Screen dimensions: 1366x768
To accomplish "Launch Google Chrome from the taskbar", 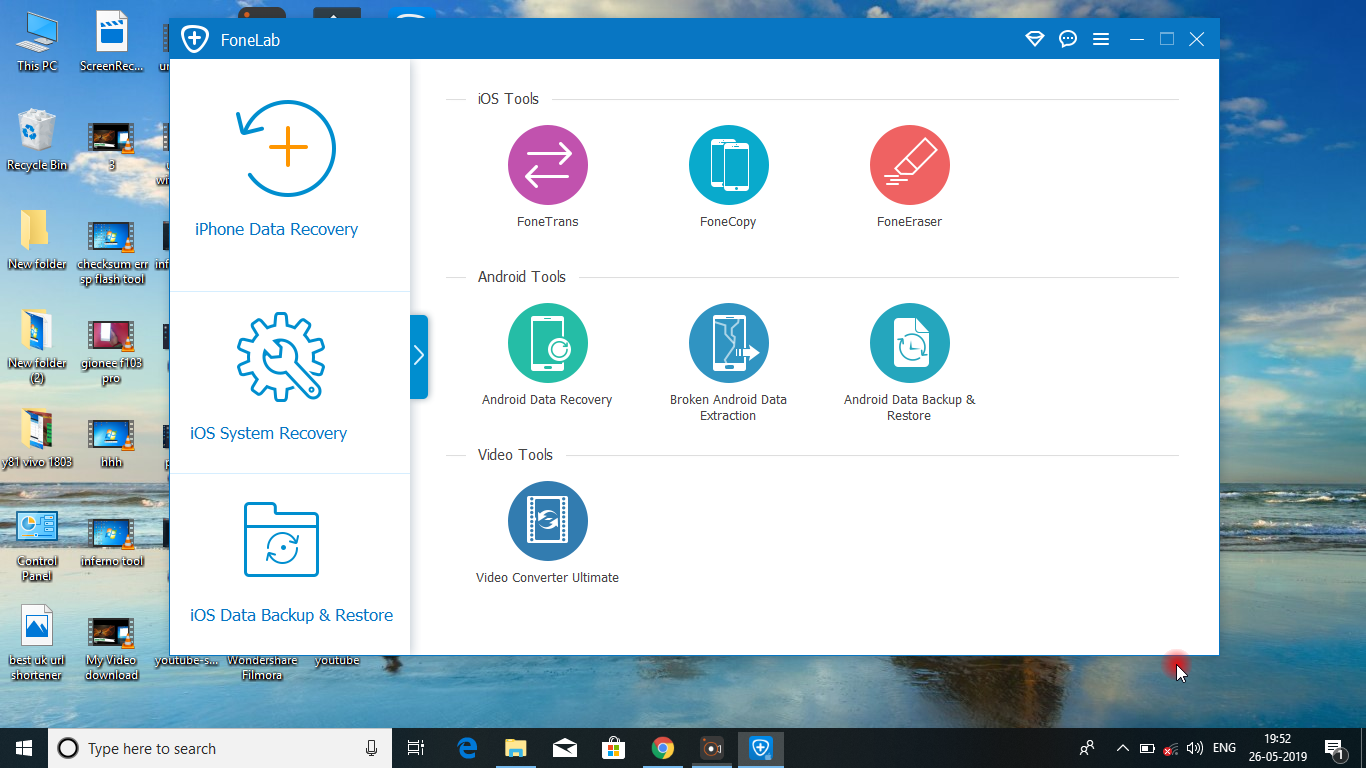I will coord(662,748).
